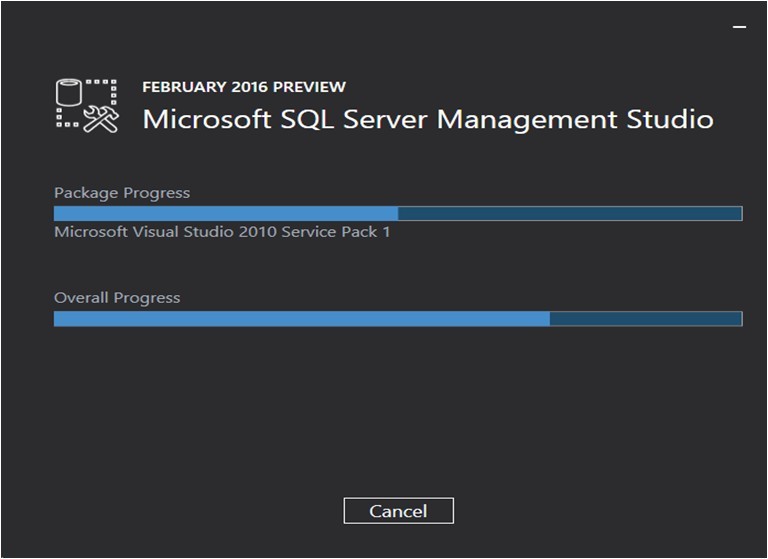Click the word Microsoft in the main title
768x559 pixels.
click(207, 119)
